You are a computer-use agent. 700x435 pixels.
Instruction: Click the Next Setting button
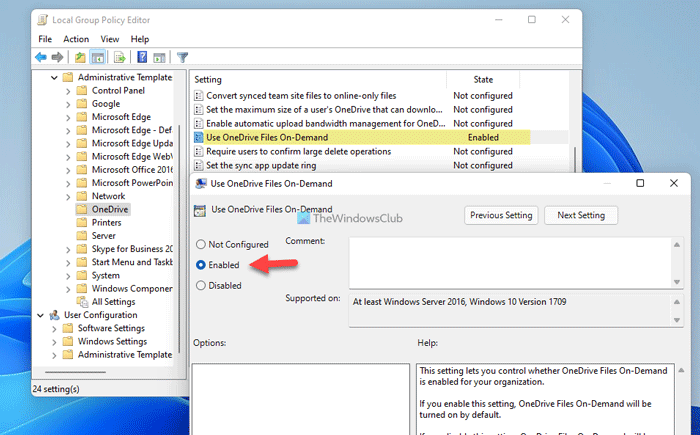(x=581, y=215)
